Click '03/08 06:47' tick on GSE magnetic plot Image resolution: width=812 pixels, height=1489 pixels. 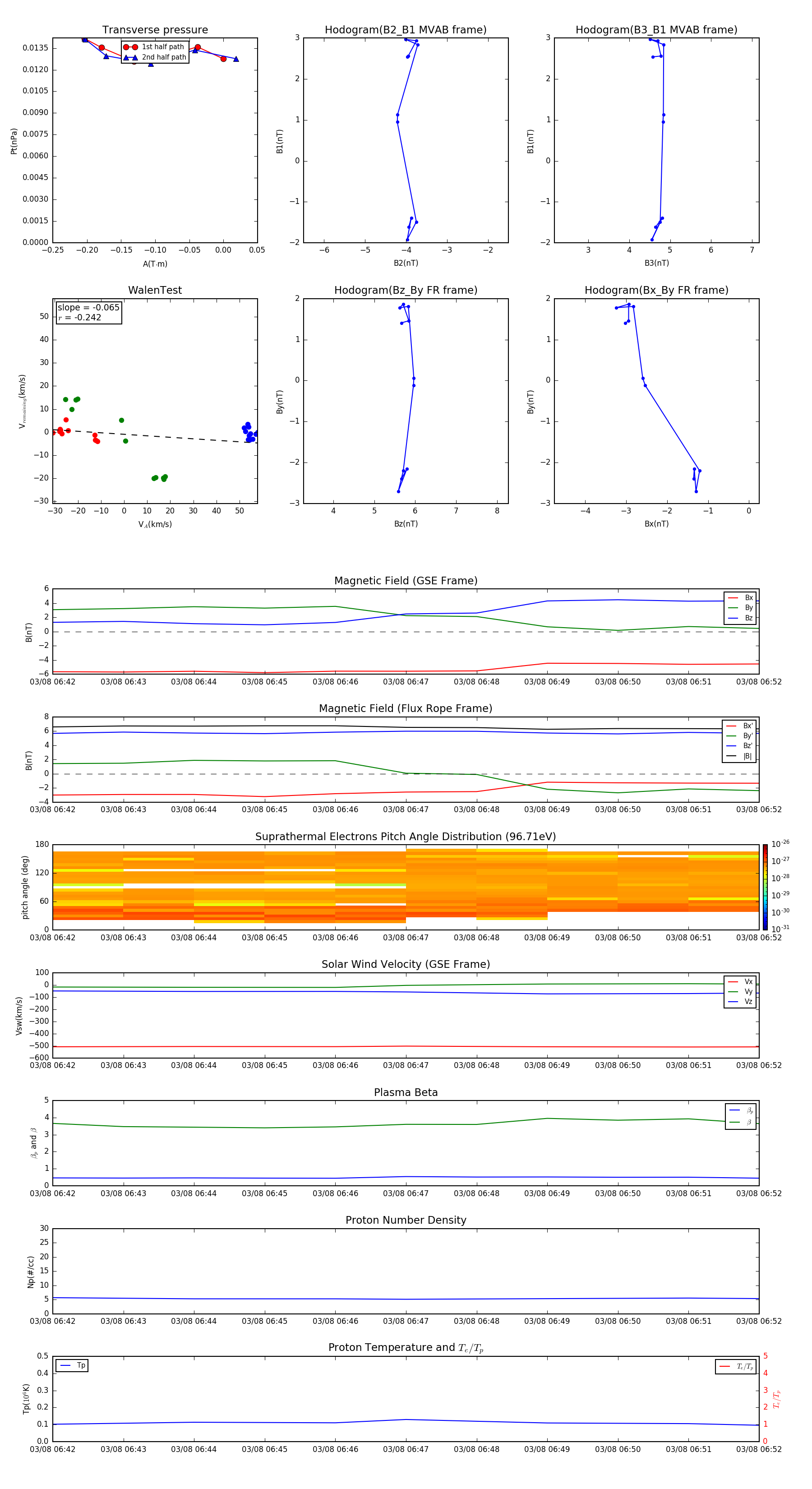tap(406, 682)
